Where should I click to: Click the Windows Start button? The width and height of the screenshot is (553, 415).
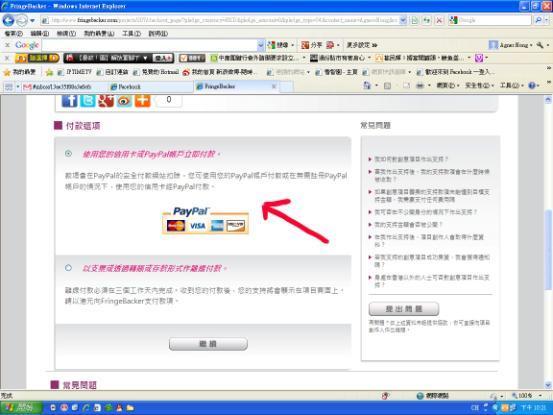(21, 408)
